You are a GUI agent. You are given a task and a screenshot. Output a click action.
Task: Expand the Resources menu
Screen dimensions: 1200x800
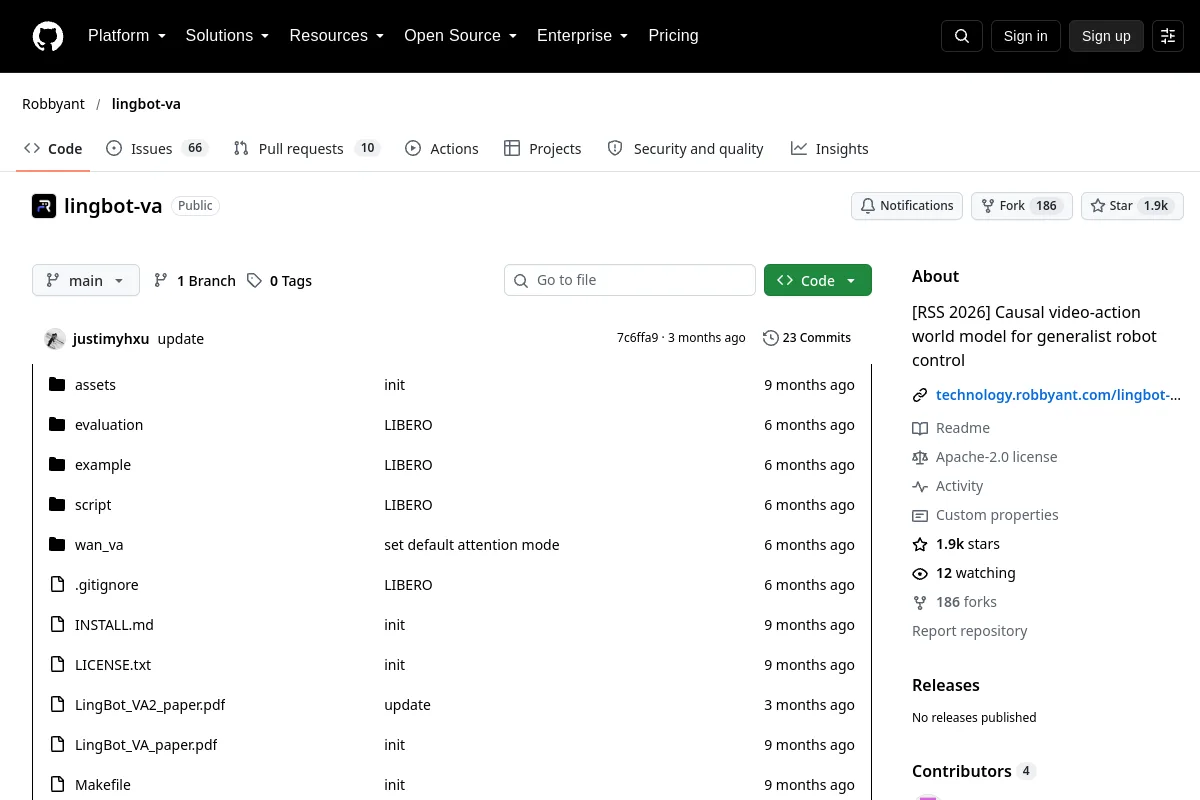coord(337,36)
